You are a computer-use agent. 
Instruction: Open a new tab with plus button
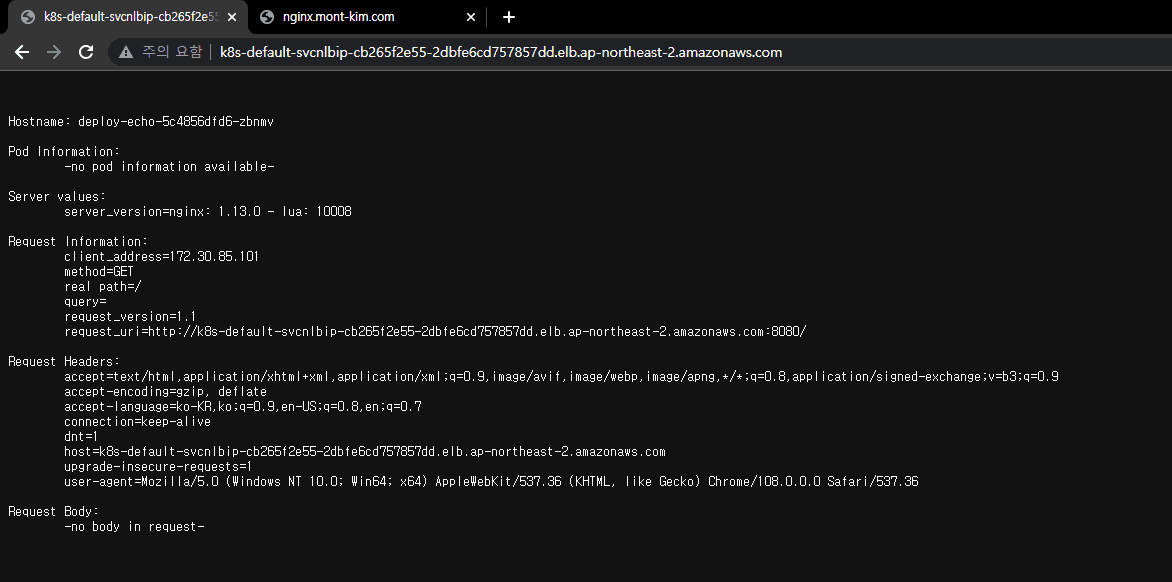point(509,17)
